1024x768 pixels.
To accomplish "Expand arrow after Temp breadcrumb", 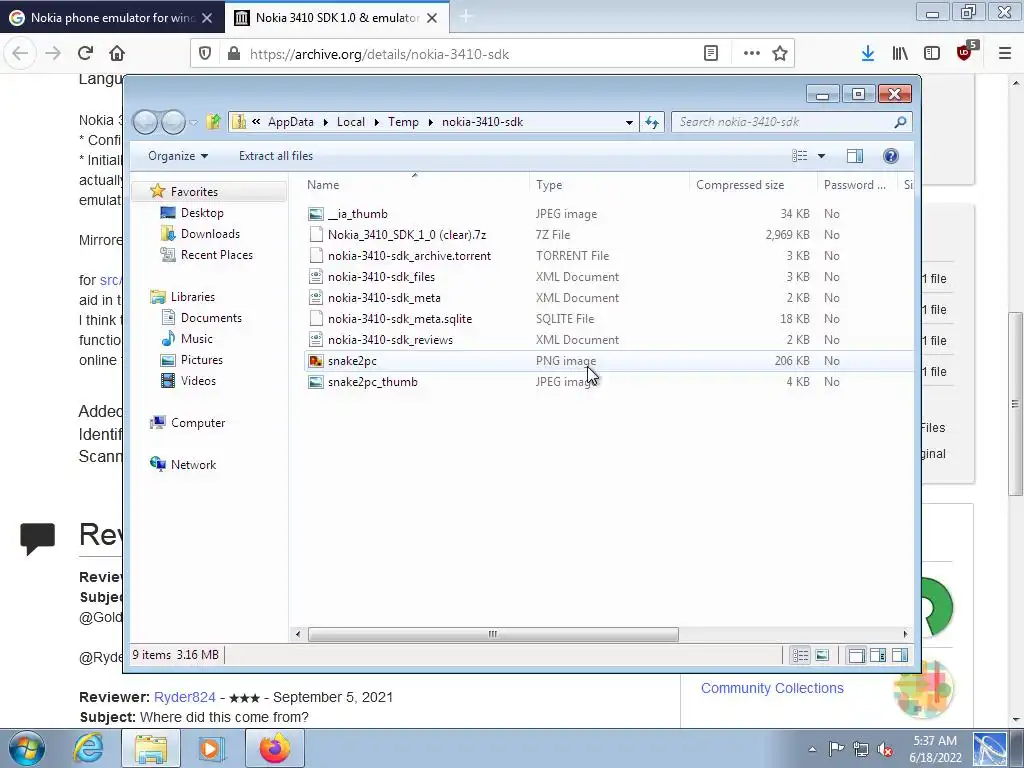I will coord(430,122).
